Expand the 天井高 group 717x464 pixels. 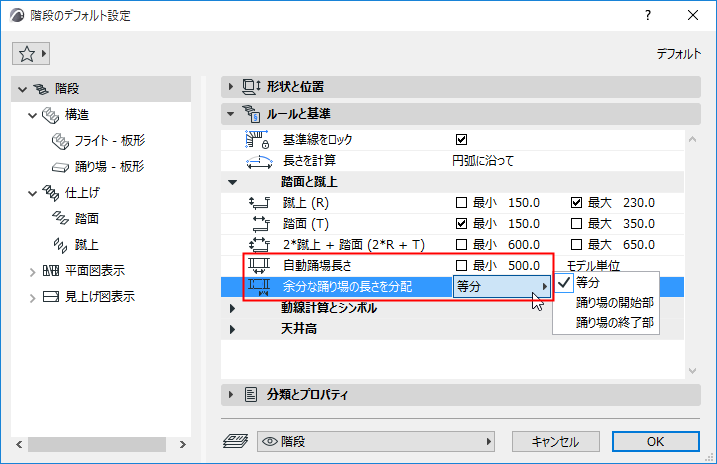tap(232, 329)
